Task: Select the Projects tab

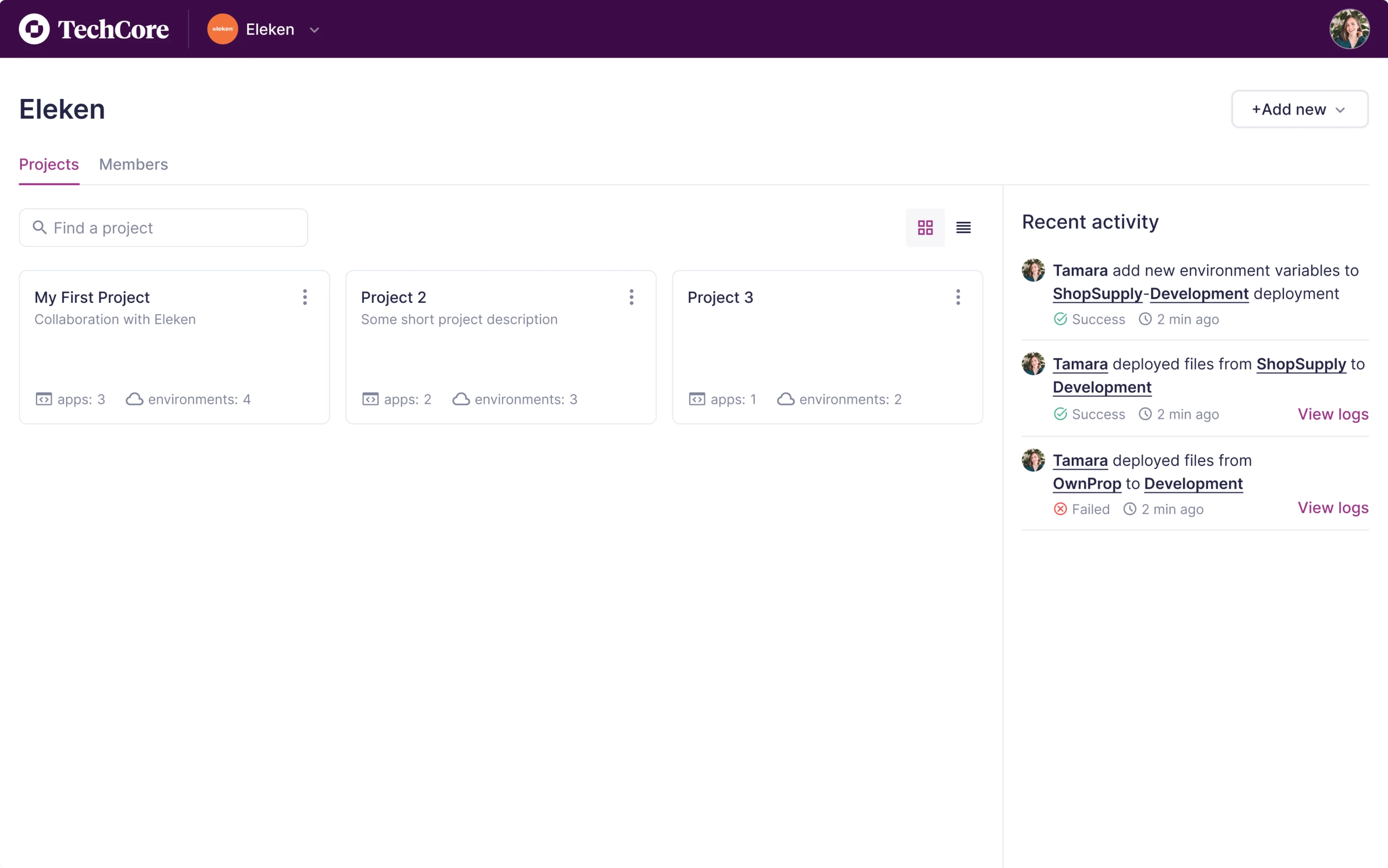Action: [x=49, y=165]
